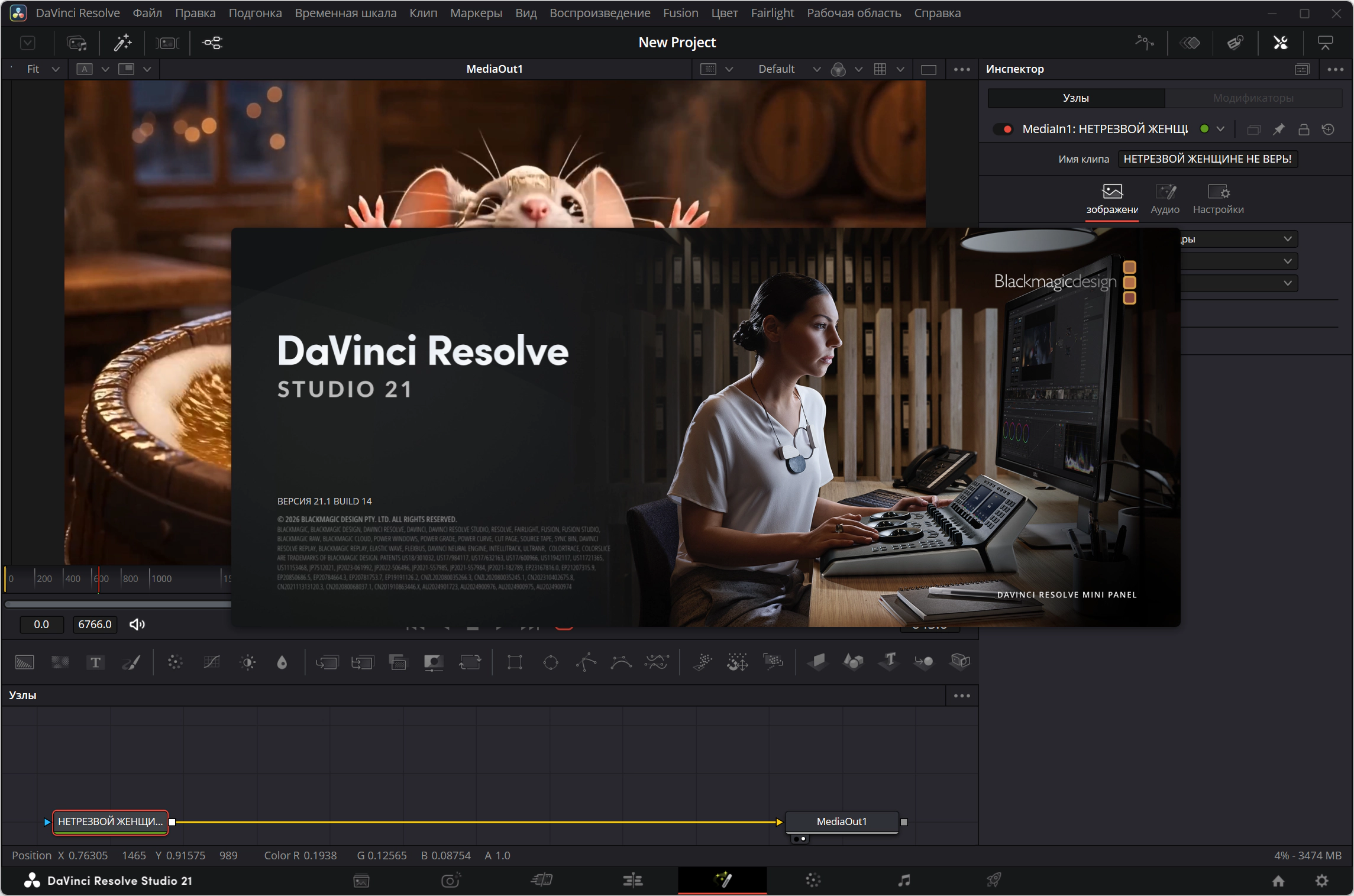Open the Fit zoom dropdown
This screenshot has height=896, width=1354.
click(x=43, y=69)
